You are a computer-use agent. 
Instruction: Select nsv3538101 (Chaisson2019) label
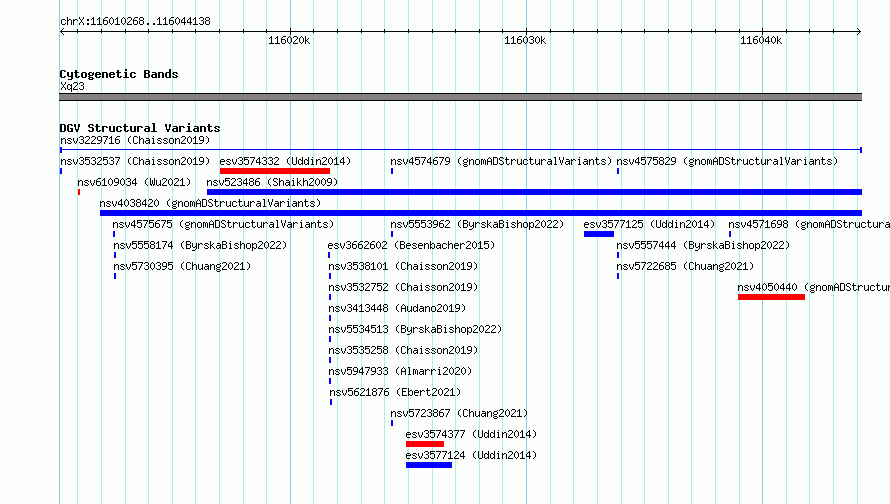tap(404, 266)
